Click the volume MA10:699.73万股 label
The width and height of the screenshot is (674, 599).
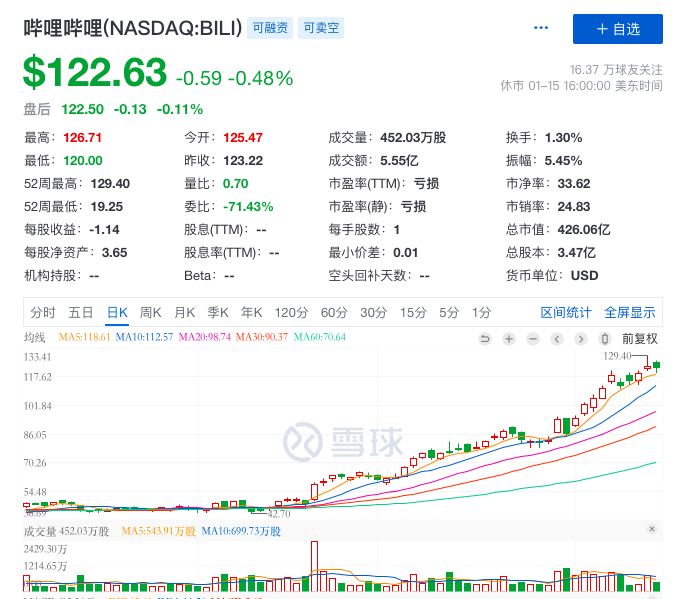[241, 532]
